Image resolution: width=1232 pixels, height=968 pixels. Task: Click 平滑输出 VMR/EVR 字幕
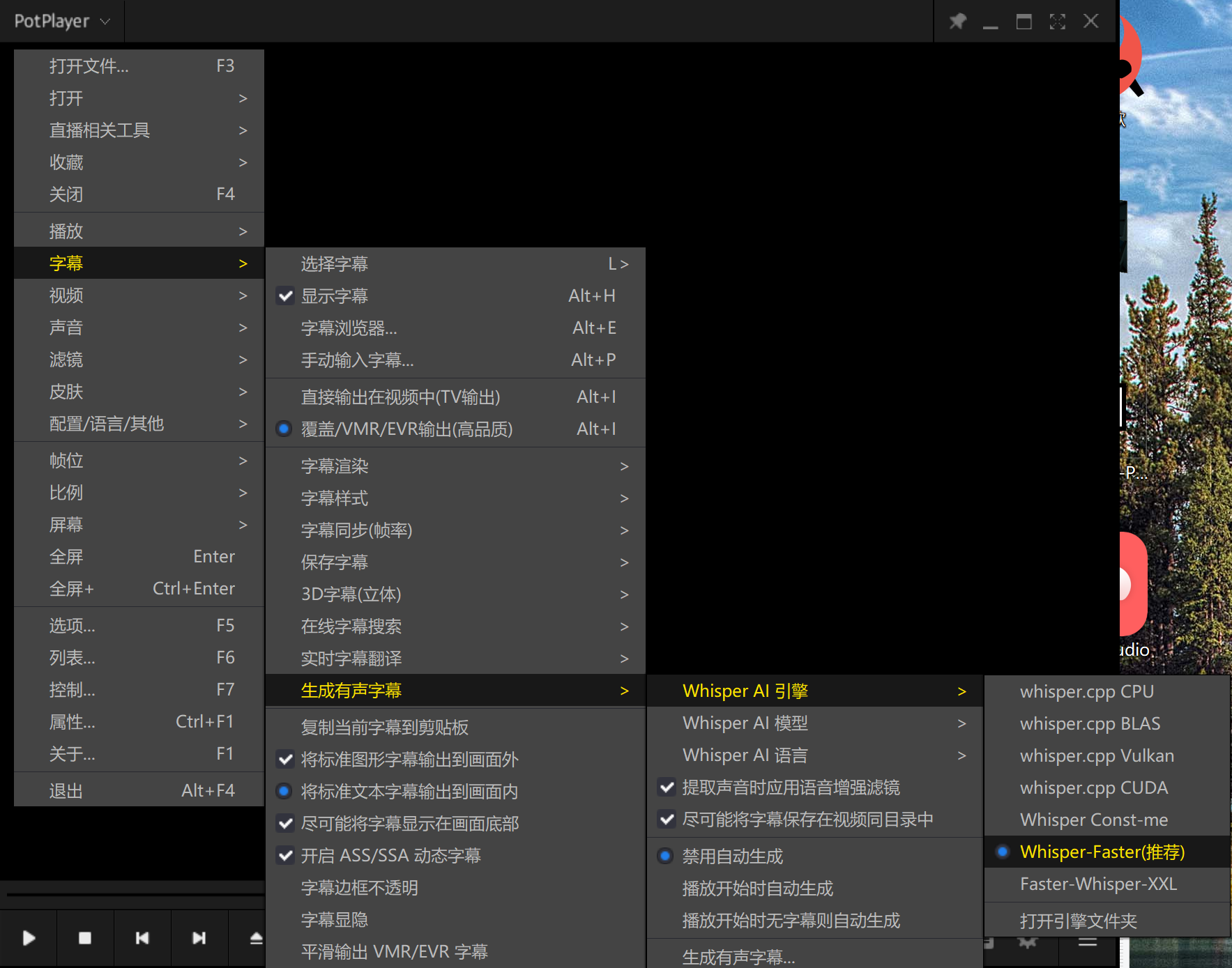(x=455, y=952)
